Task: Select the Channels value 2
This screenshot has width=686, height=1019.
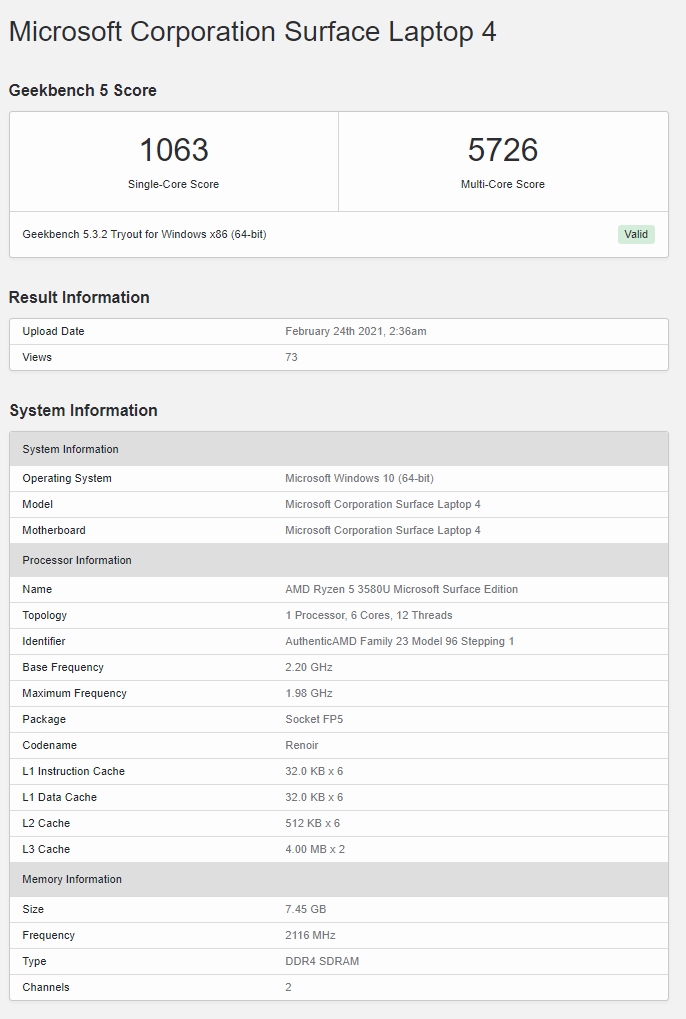Action: pos(288,987)
